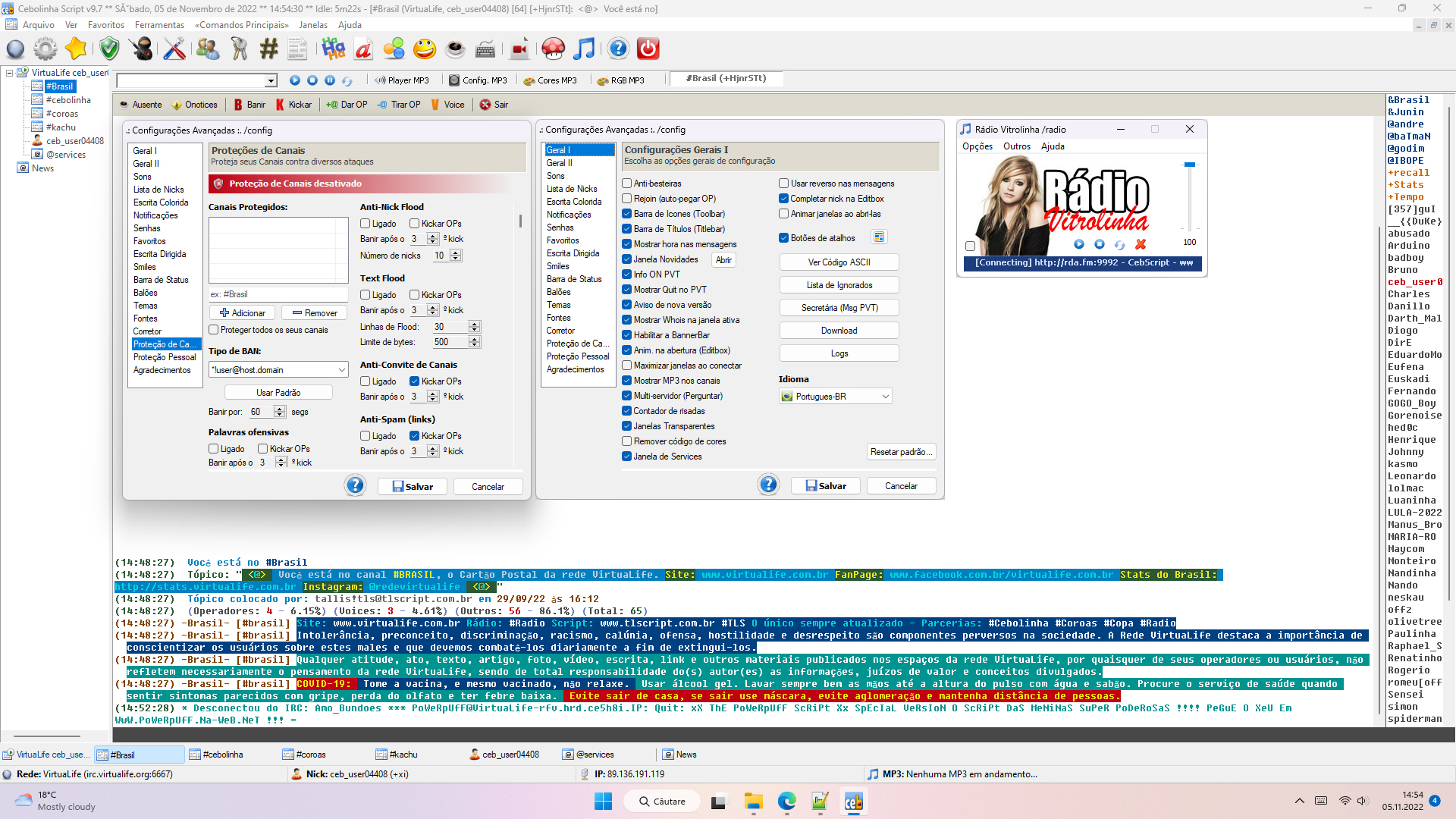Click the keys icon in toolbar
Image resolution: width=1456 pixels, height=819 pixels.
click(x=240, y=49)
